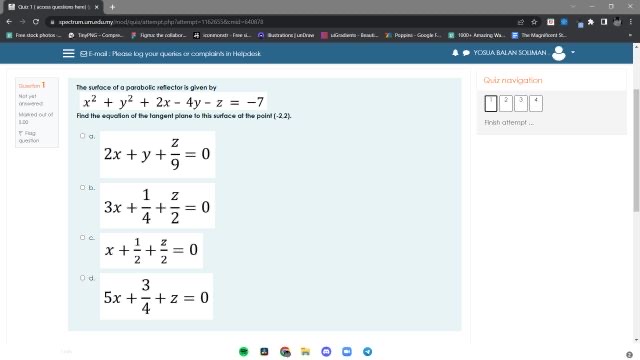
Task: Click the E-mail envelope icon
Action: coord(84,54)
